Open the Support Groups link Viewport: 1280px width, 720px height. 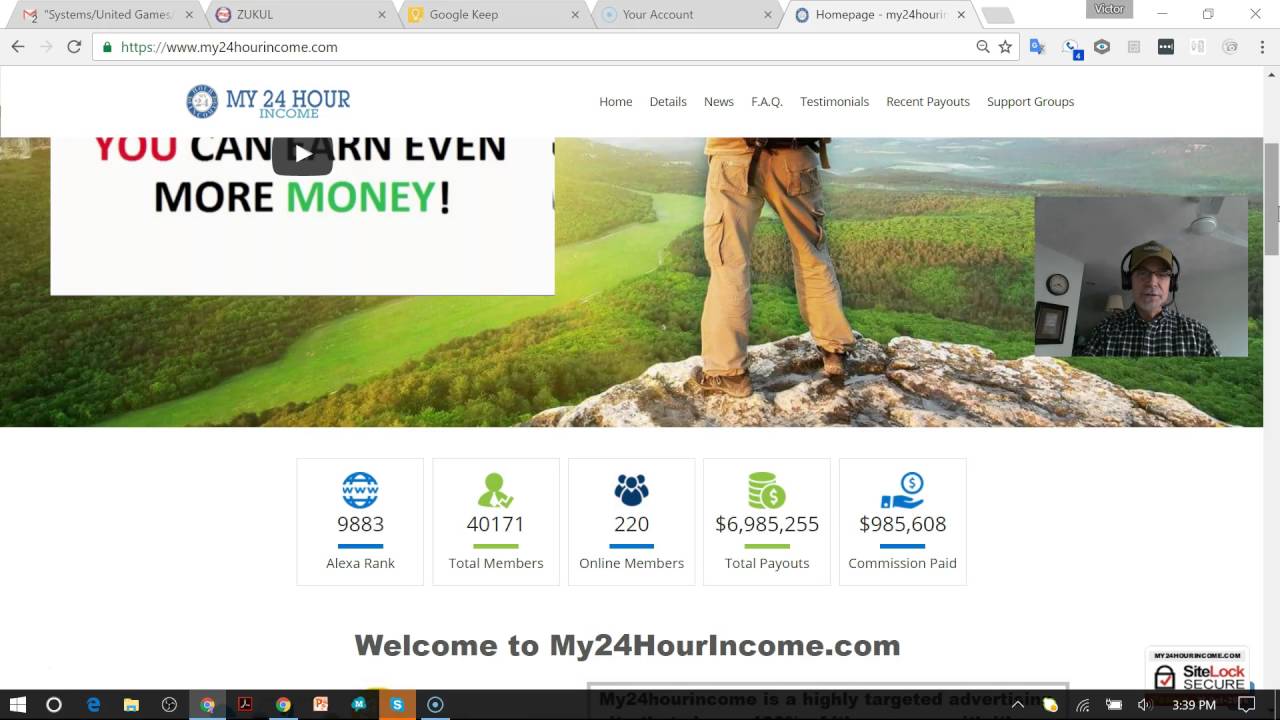coord(1030,102)
